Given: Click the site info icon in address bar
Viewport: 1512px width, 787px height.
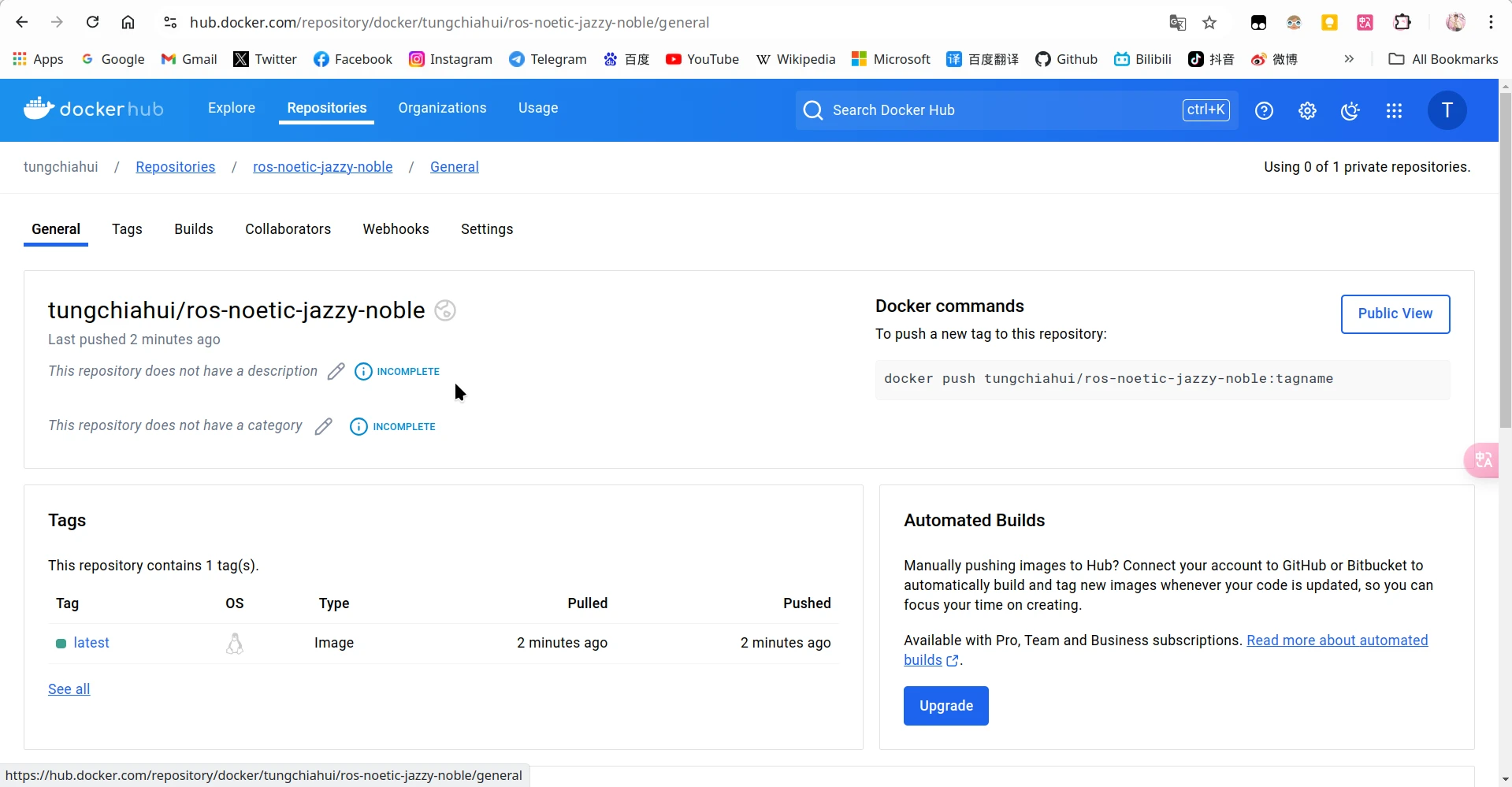Looking at the screenshot, I should click(x=170, y=23).
